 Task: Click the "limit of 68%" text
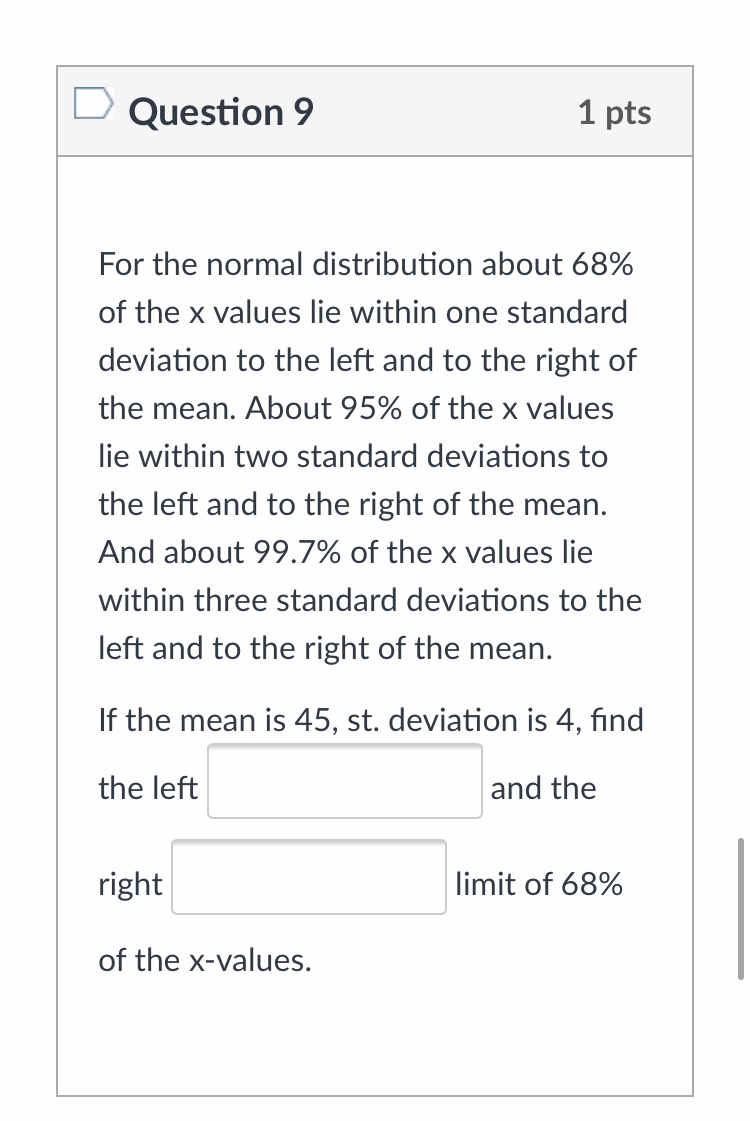point(539,884)
